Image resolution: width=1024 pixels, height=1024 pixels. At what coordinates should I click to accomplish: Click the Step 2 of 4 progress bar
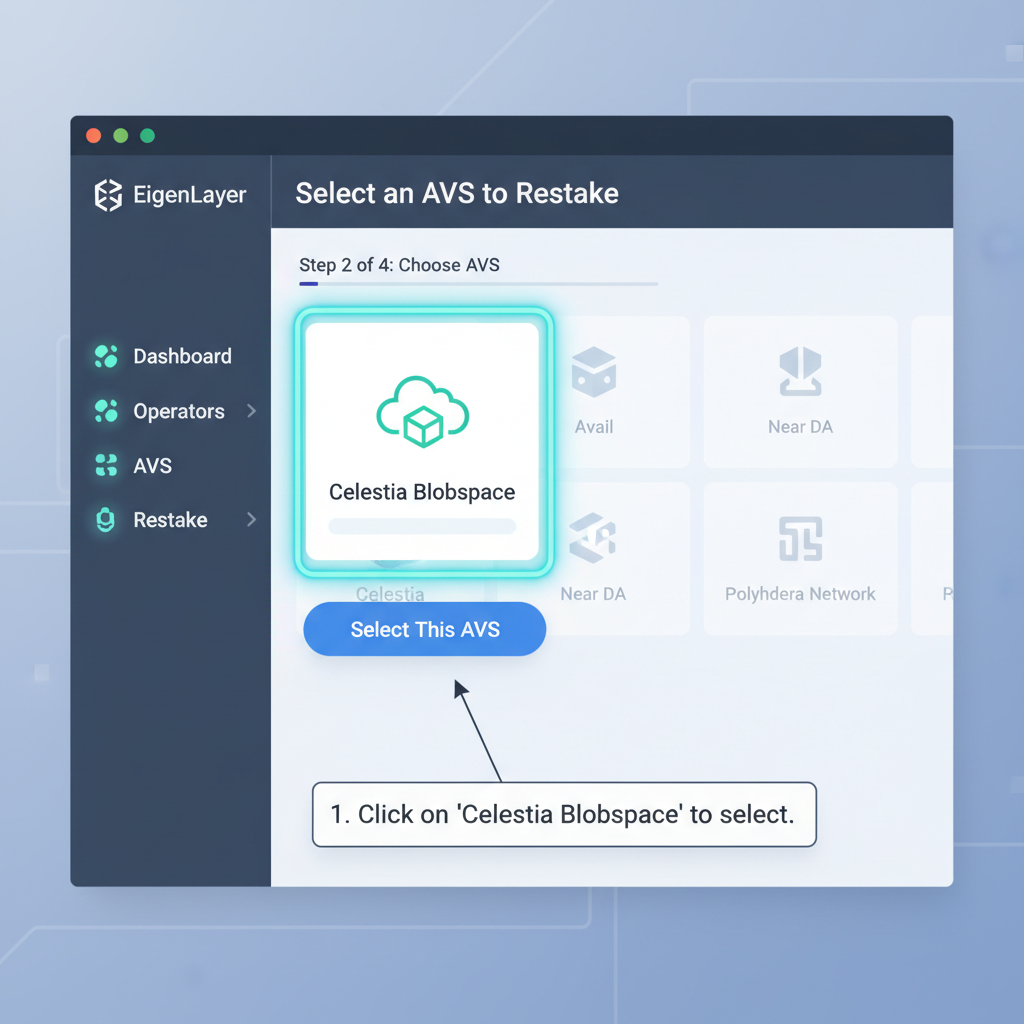pyautogui.click(x=479, y=284)
